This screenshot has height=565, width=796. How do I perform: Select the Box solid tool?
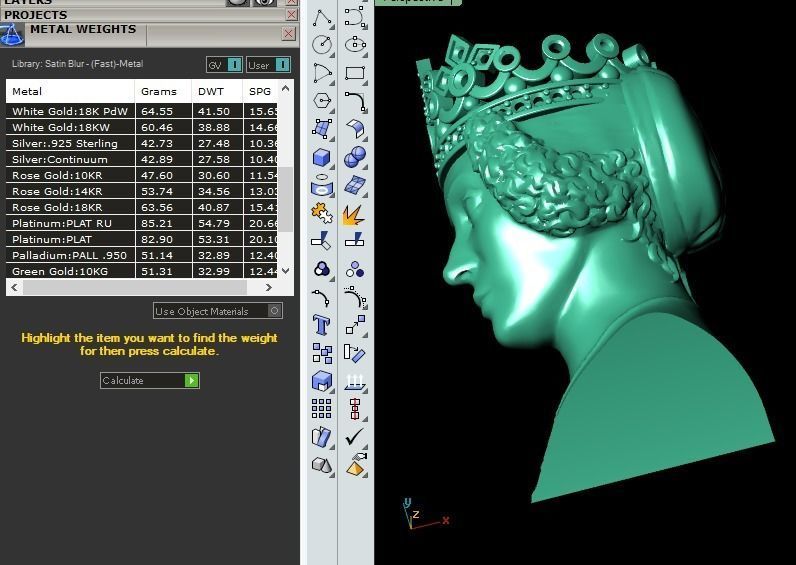tap(322, 157)
